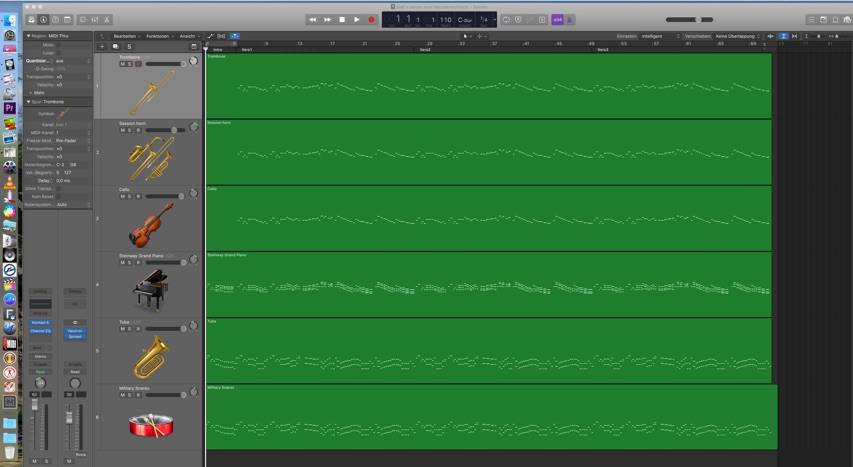Open the Bearbeiten menu

click(126, 36)
